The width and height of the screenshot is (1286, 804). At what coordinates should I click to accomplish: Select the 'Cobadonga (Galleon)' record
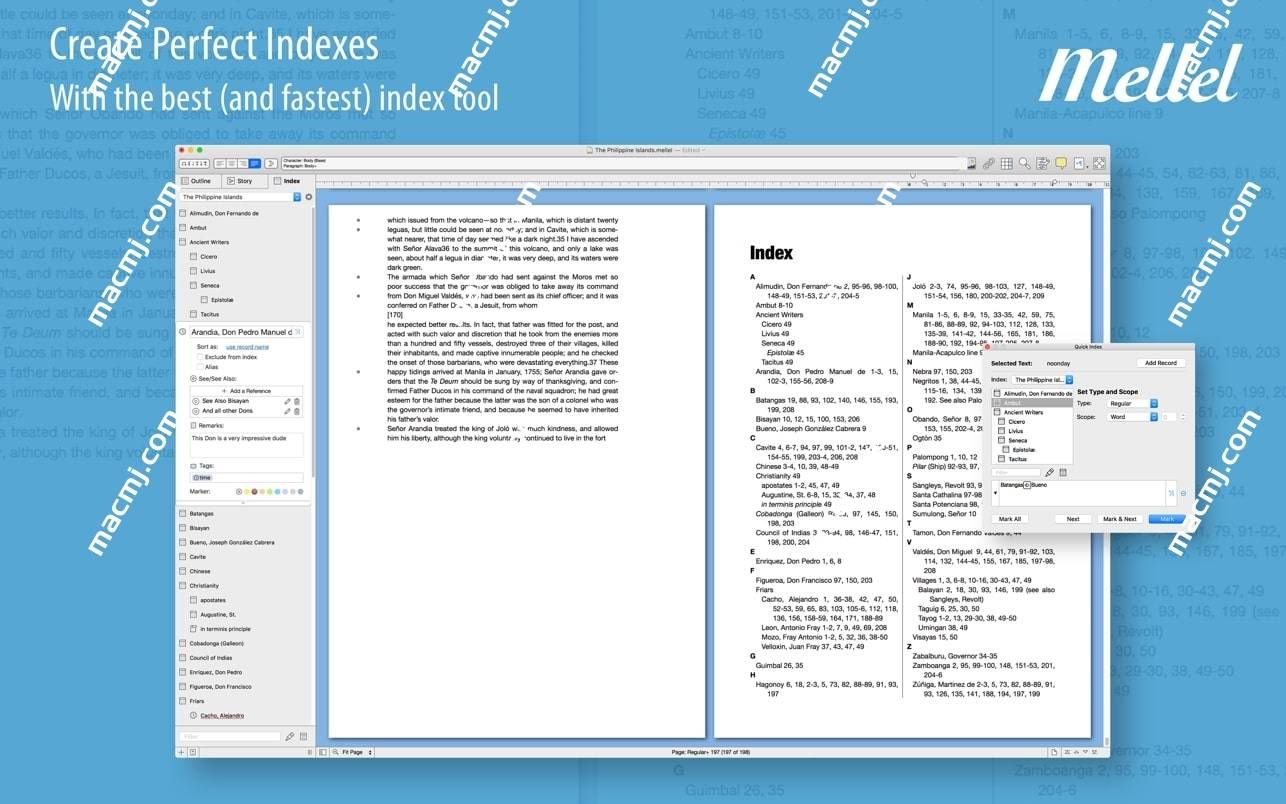pyautogui.click(x=216, y=643)
